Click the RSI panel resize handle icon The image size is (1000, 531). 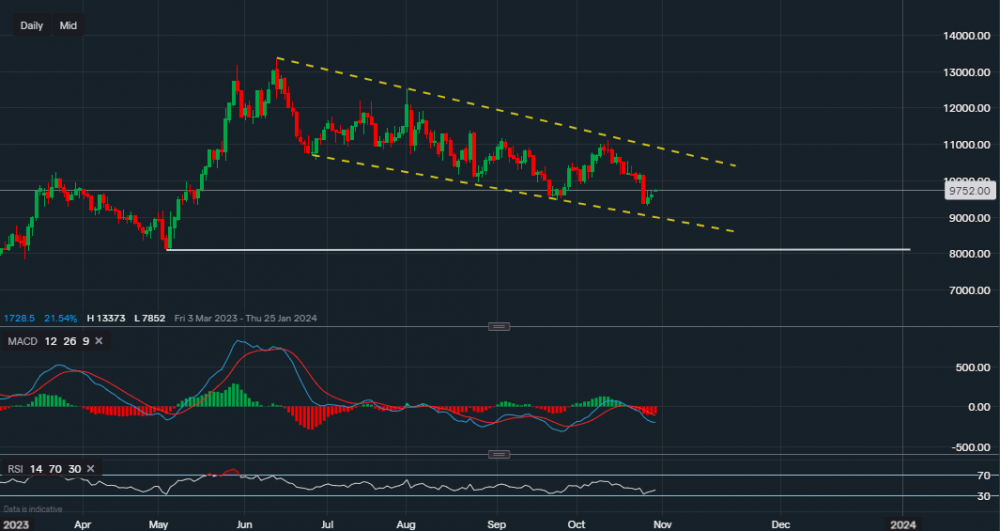pyautogui.click(x=499, y=455)
